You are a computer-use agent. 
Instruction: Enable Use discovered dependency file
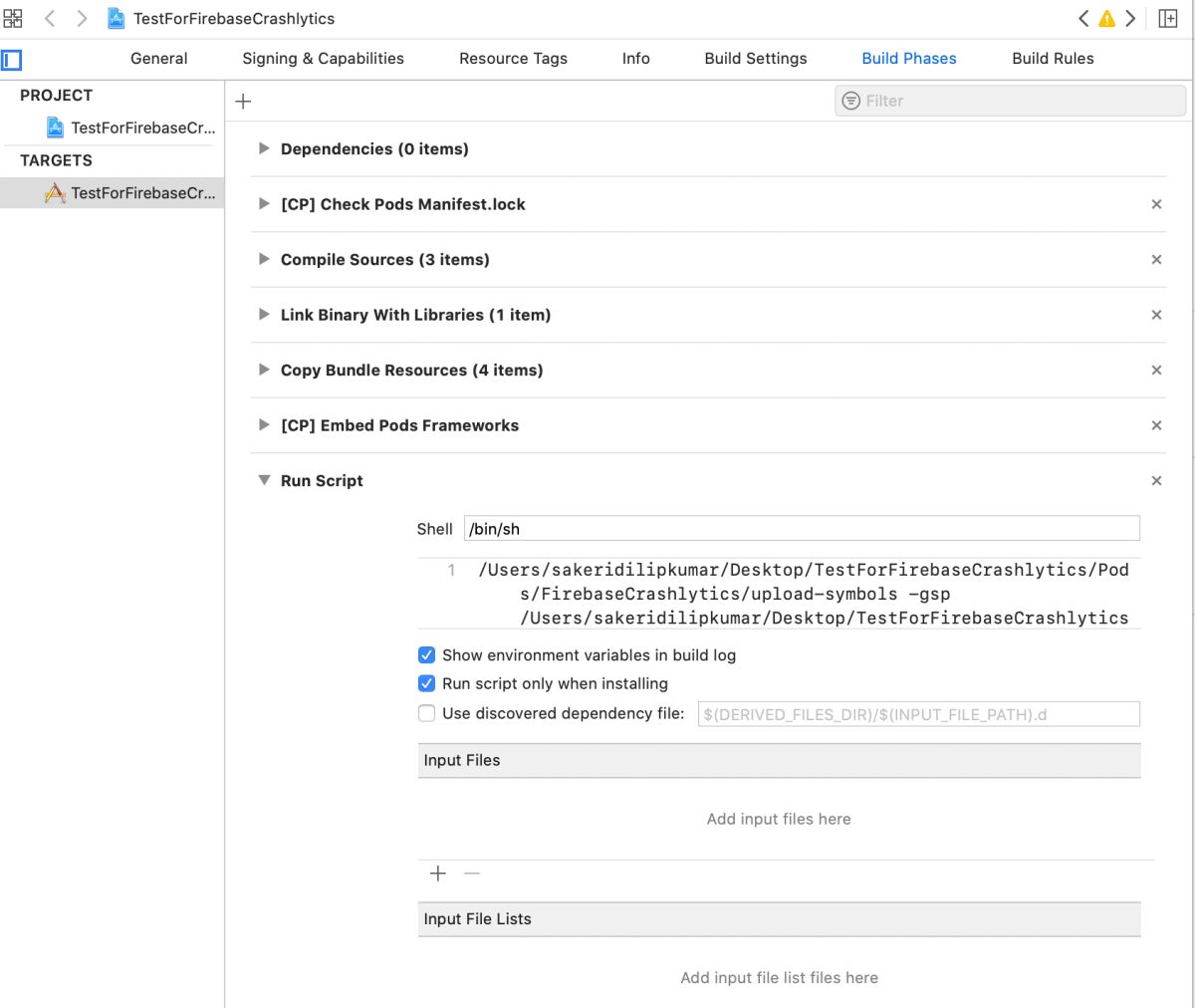[426, 713]
